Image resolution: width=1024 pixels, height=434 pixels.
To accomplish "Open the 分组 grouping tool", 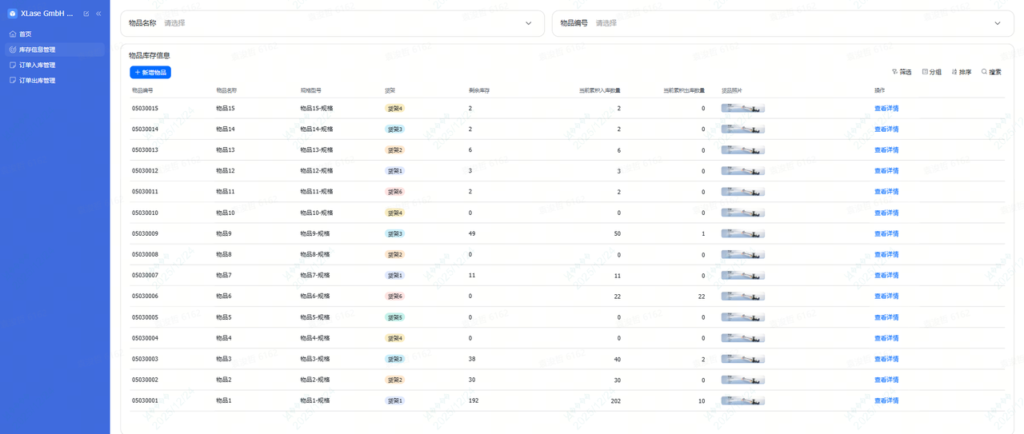I will 931,72.
